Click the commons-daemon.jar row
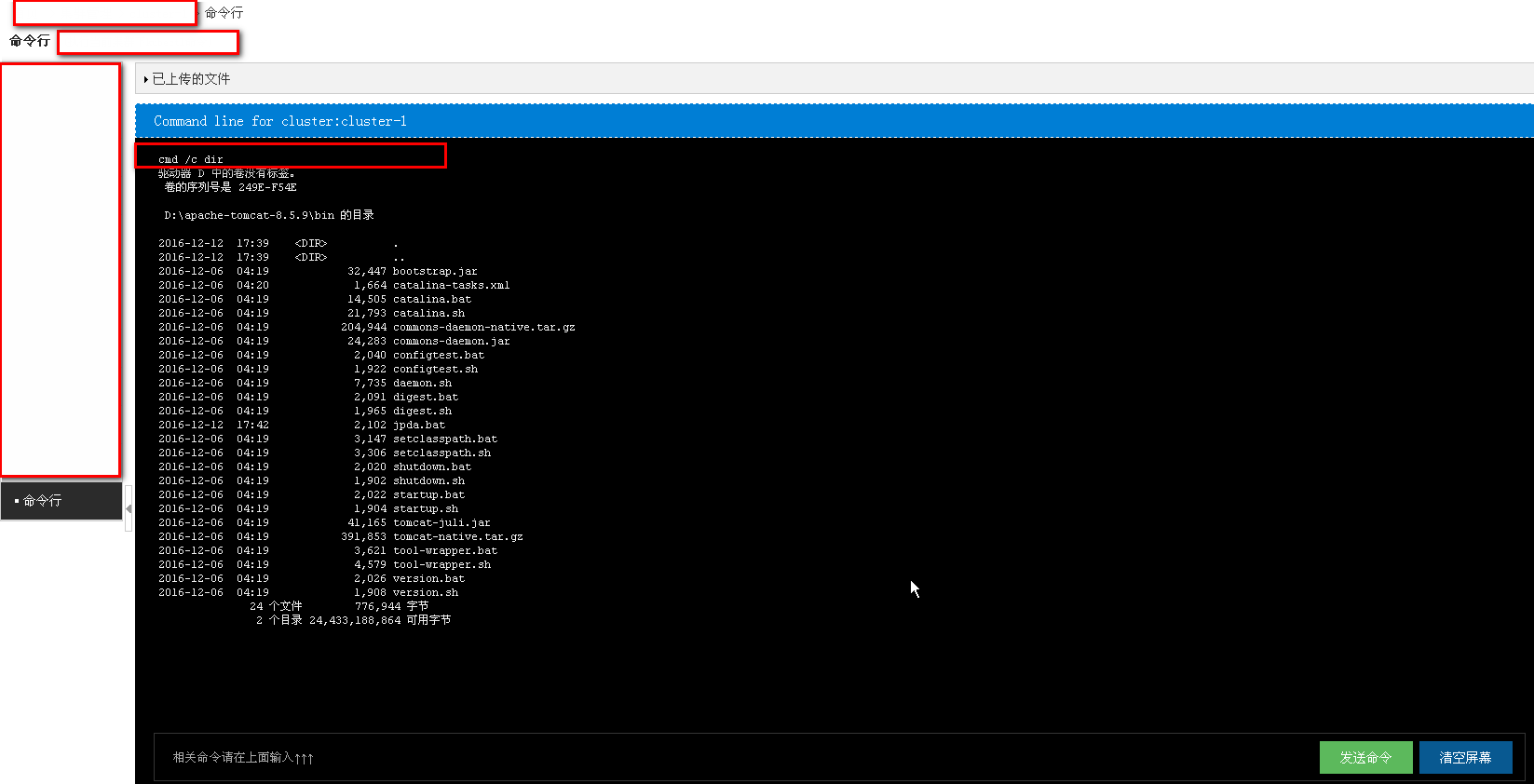 click(x=333, y=341)
